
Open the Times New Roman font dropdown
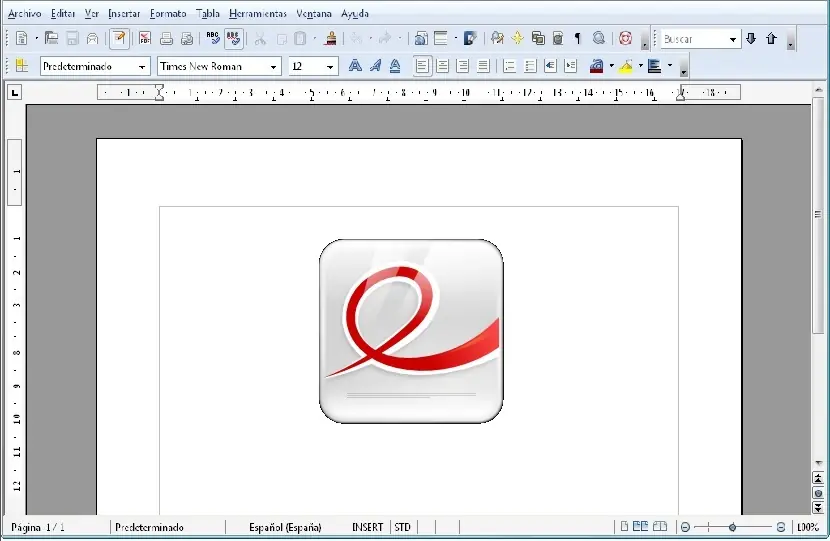(273, 67)
